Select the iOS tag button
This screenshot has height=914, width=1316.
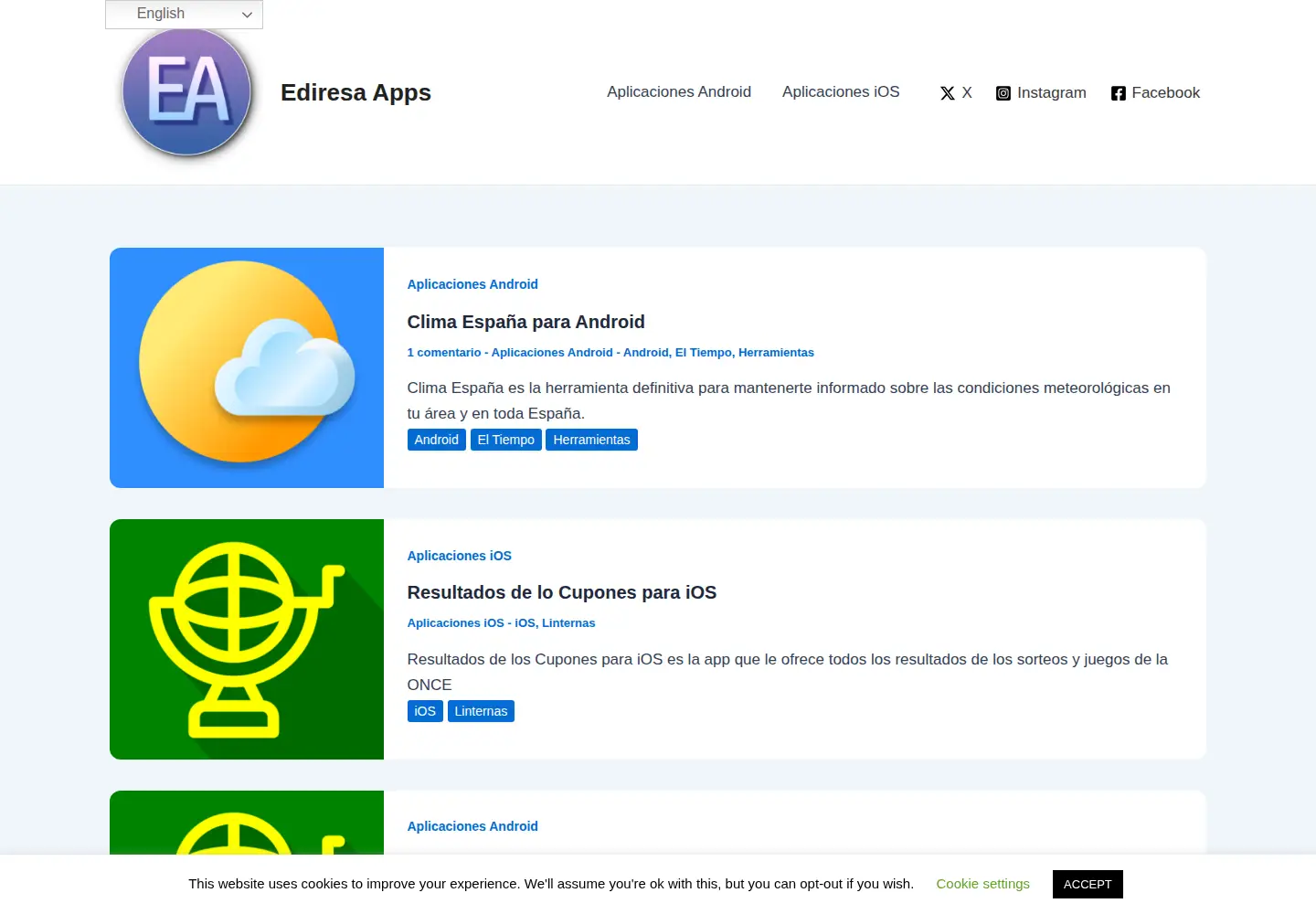click(425, 711)
